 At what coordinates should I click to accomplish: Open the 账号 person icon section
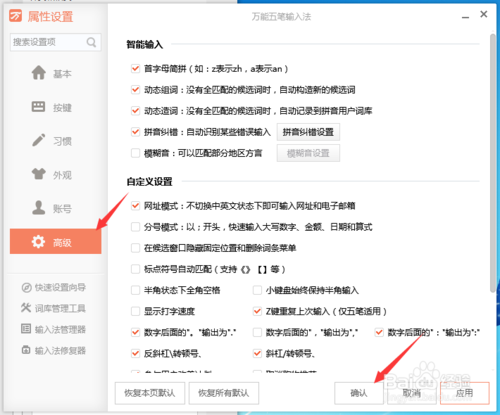coord(38,208)
